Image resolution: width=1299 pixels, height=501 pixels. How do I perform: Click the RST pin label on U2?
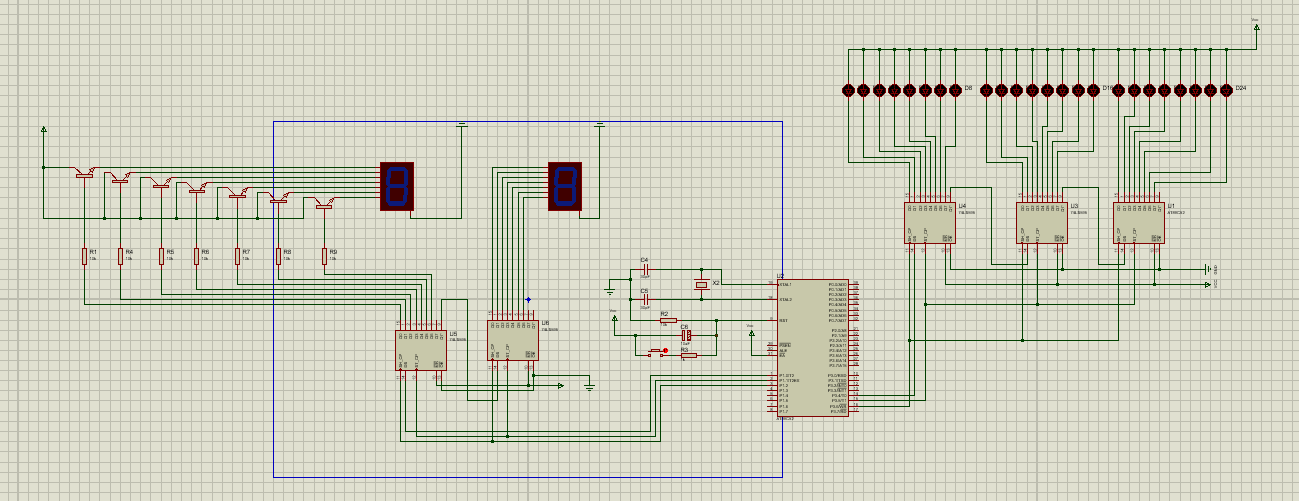pos(783,320)
